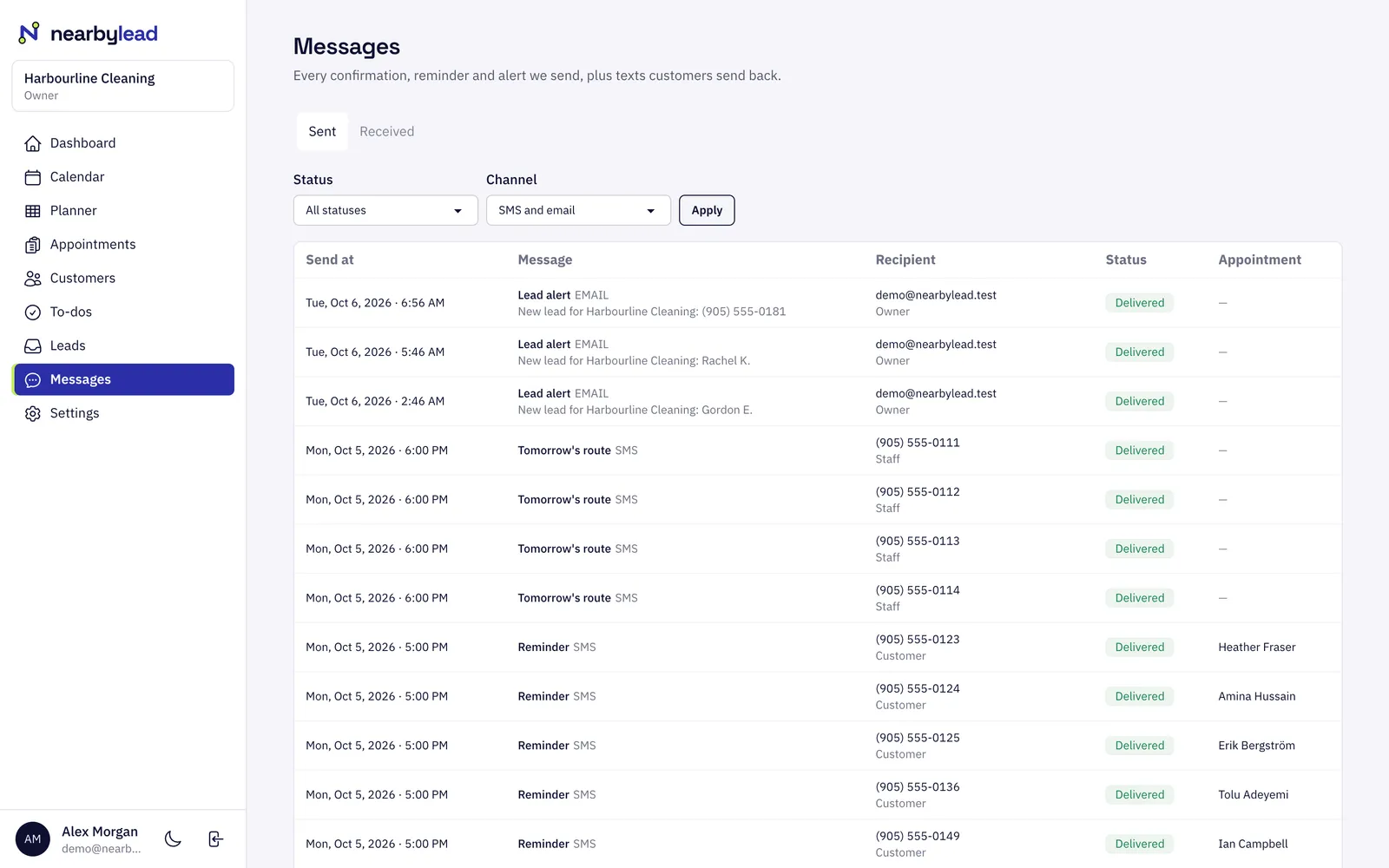
Task: Navigate to Appointments
Action: (123, 245)
